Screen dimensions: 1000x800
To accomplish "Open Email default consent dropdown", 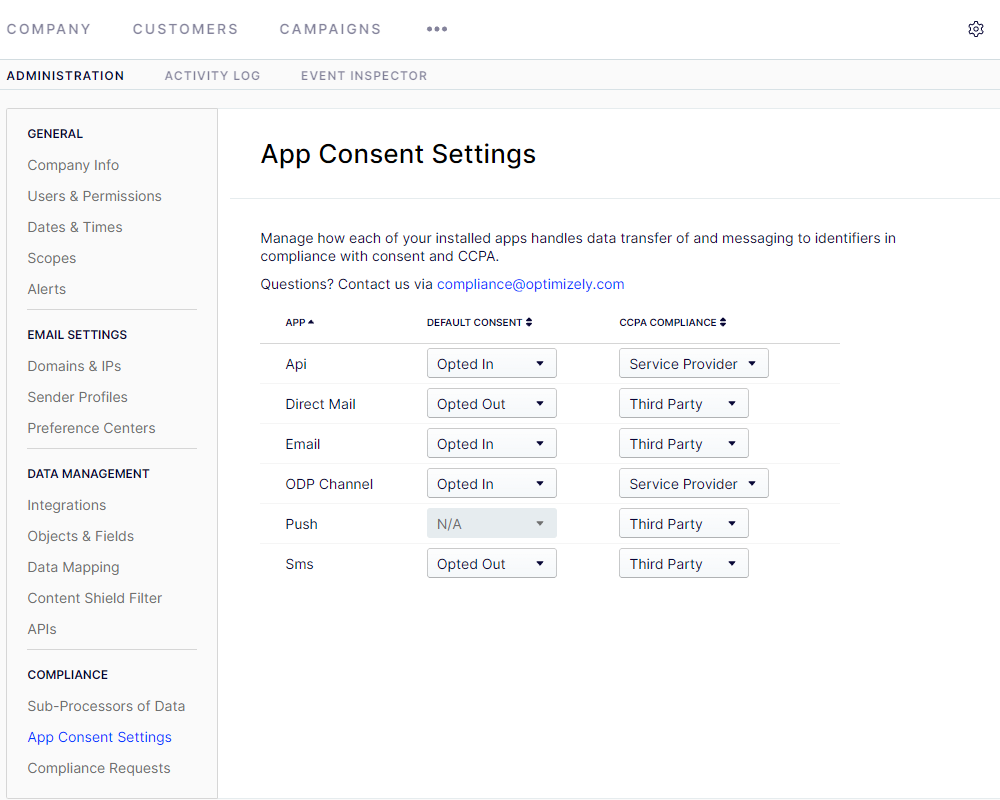I will click(492, 444).
